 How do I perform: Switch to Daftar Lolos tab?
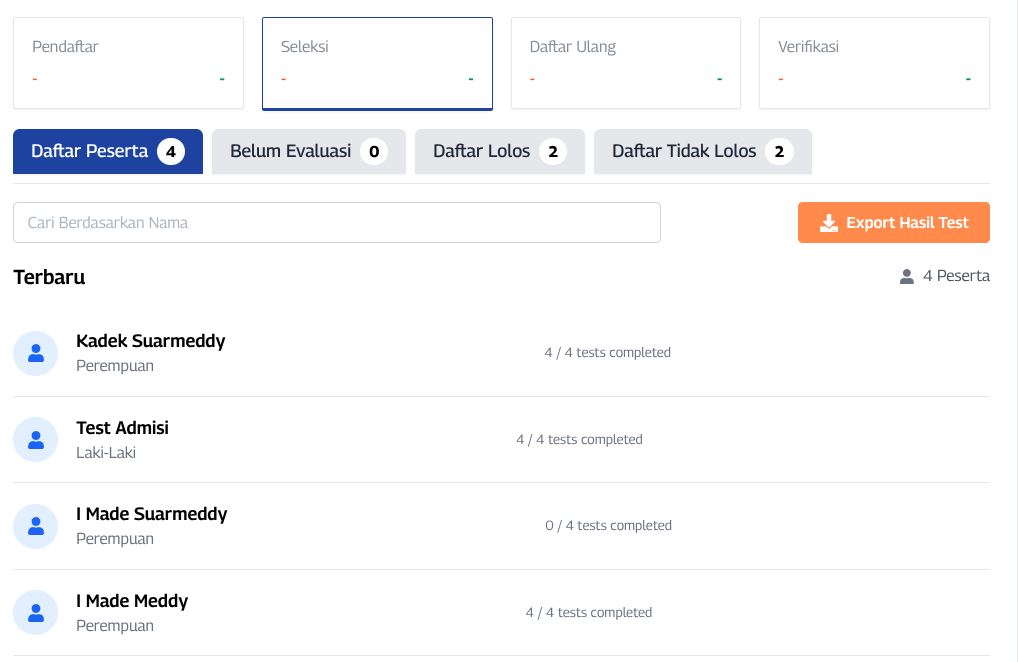[x=499, y=152]
